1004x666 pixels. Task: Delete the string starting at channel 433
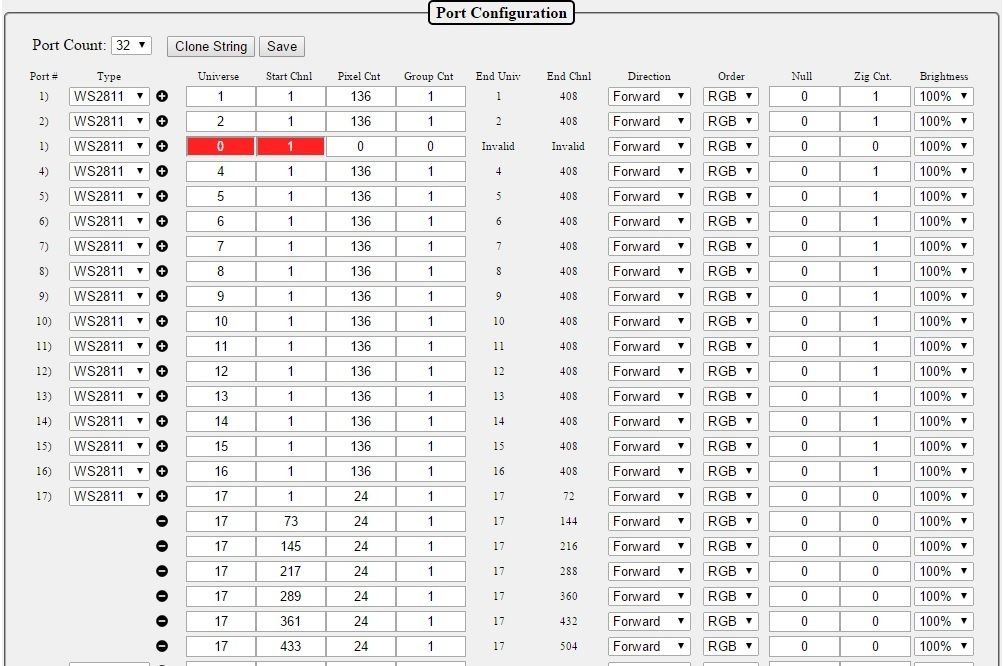click(162, 646)
